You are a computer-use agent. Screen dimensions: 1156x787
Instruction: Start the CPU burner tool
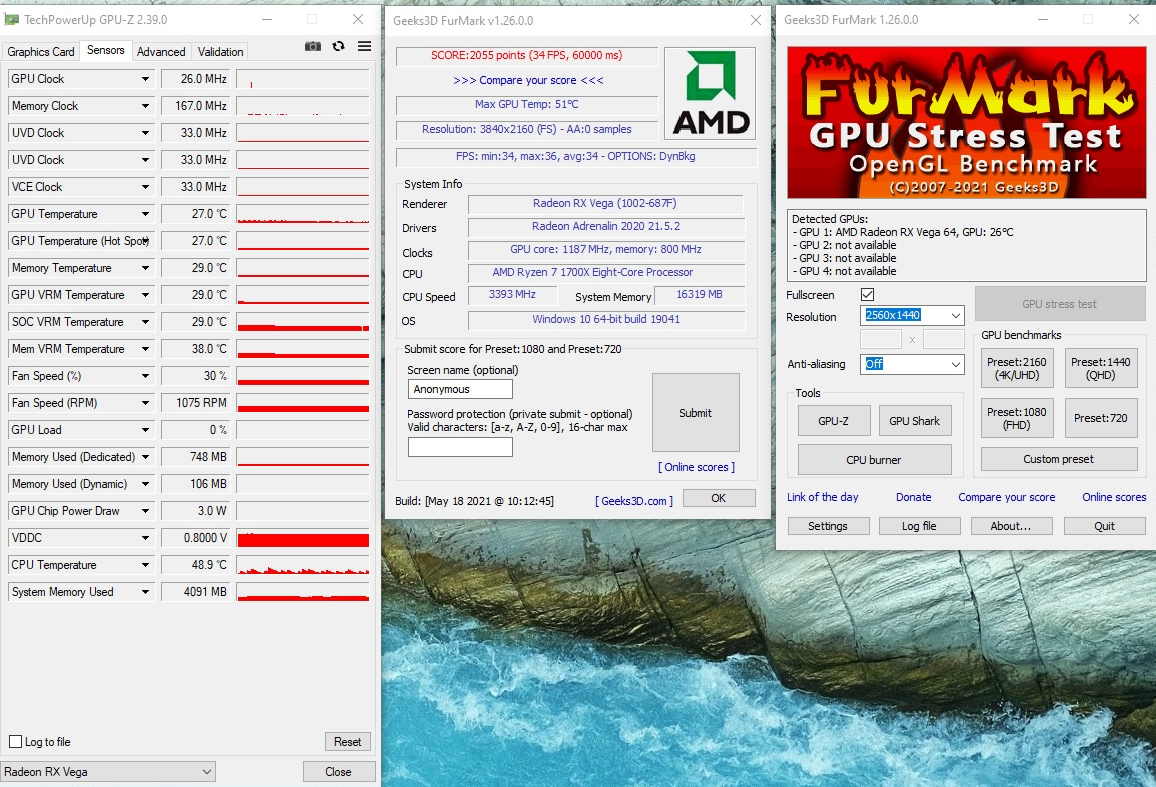[x=874, y=460]
